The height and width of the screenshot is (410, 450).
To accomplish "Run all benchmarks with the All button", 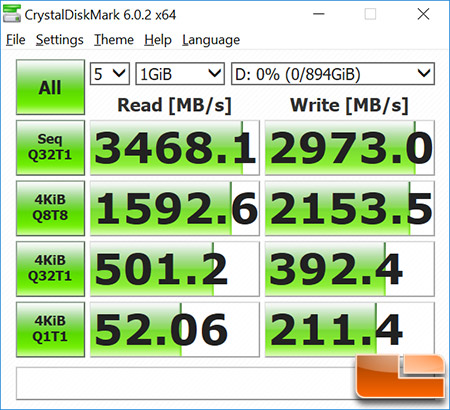I will (x=50, y=87).
